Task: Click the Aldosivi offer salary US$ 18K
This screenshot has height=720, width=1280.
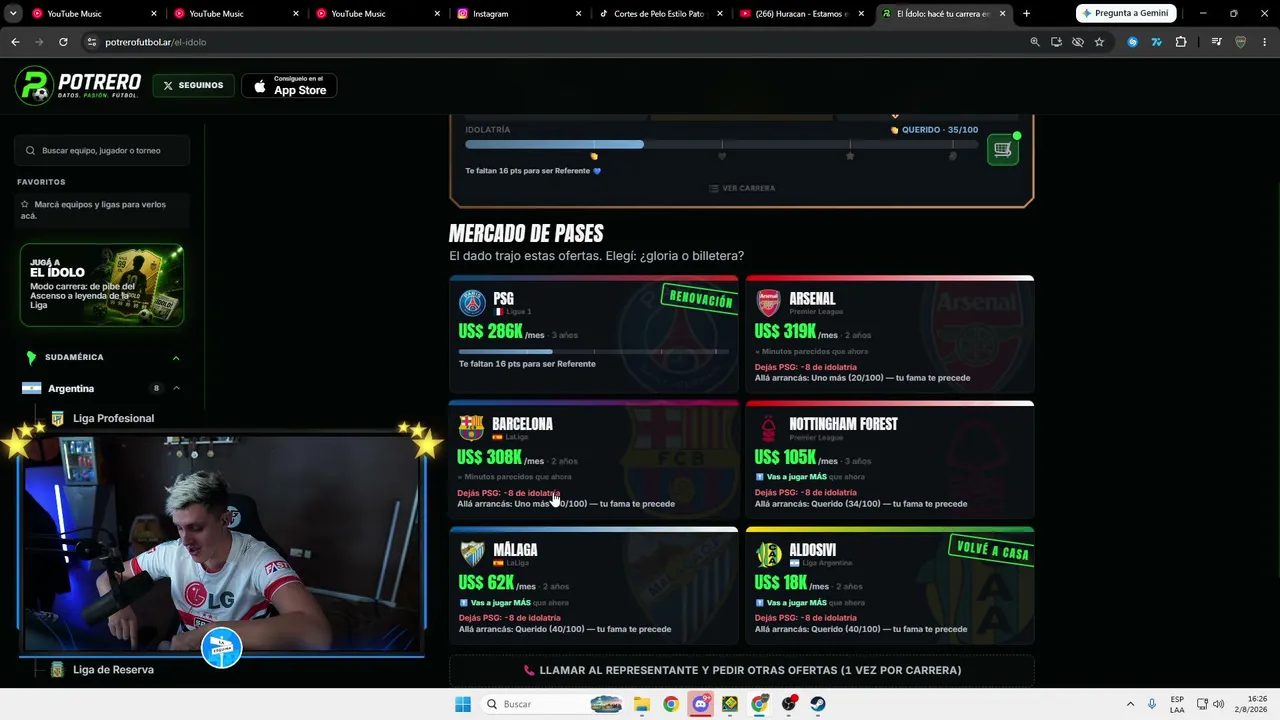Action: [783, 583]
